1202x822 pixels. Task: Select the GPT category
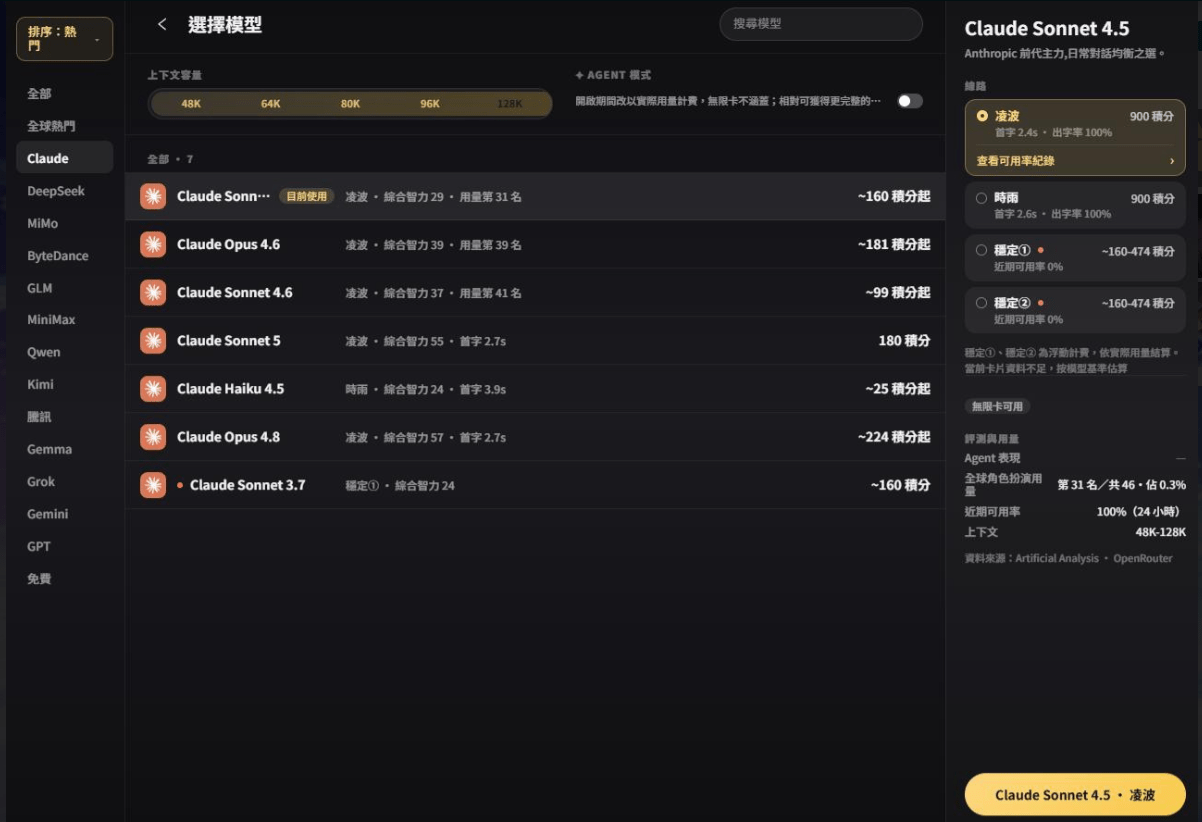[x=65, y=546]
